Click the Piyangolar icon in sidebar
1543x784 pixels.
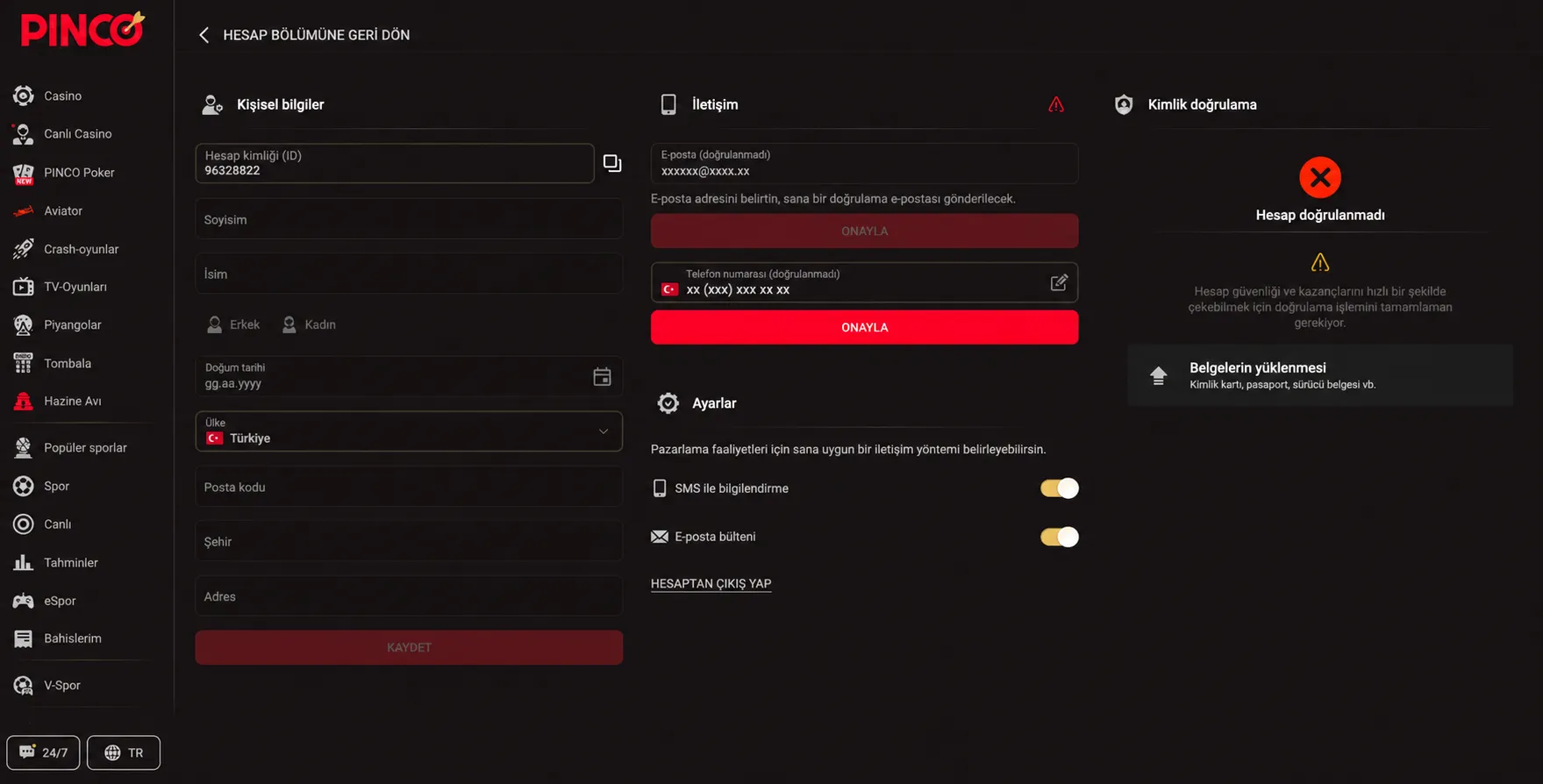point(24,324)
